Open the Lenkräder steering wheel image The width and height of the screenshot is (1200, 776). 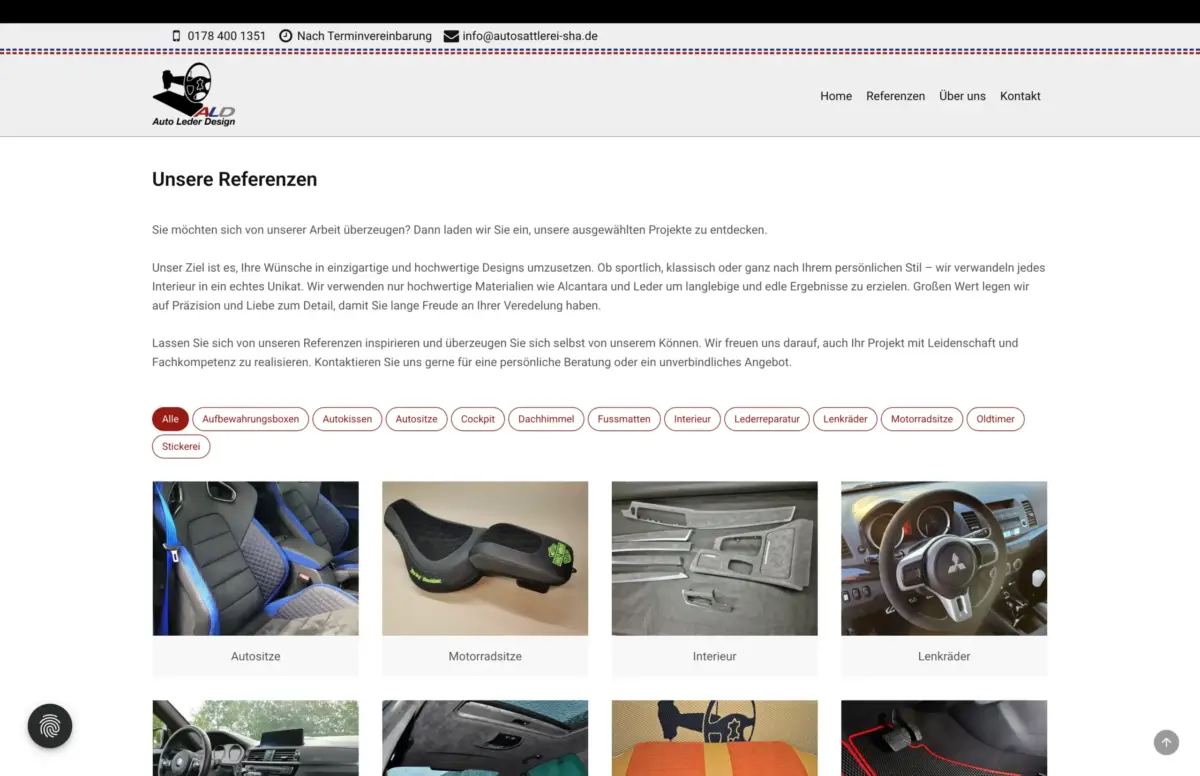(x=944, y=558)
